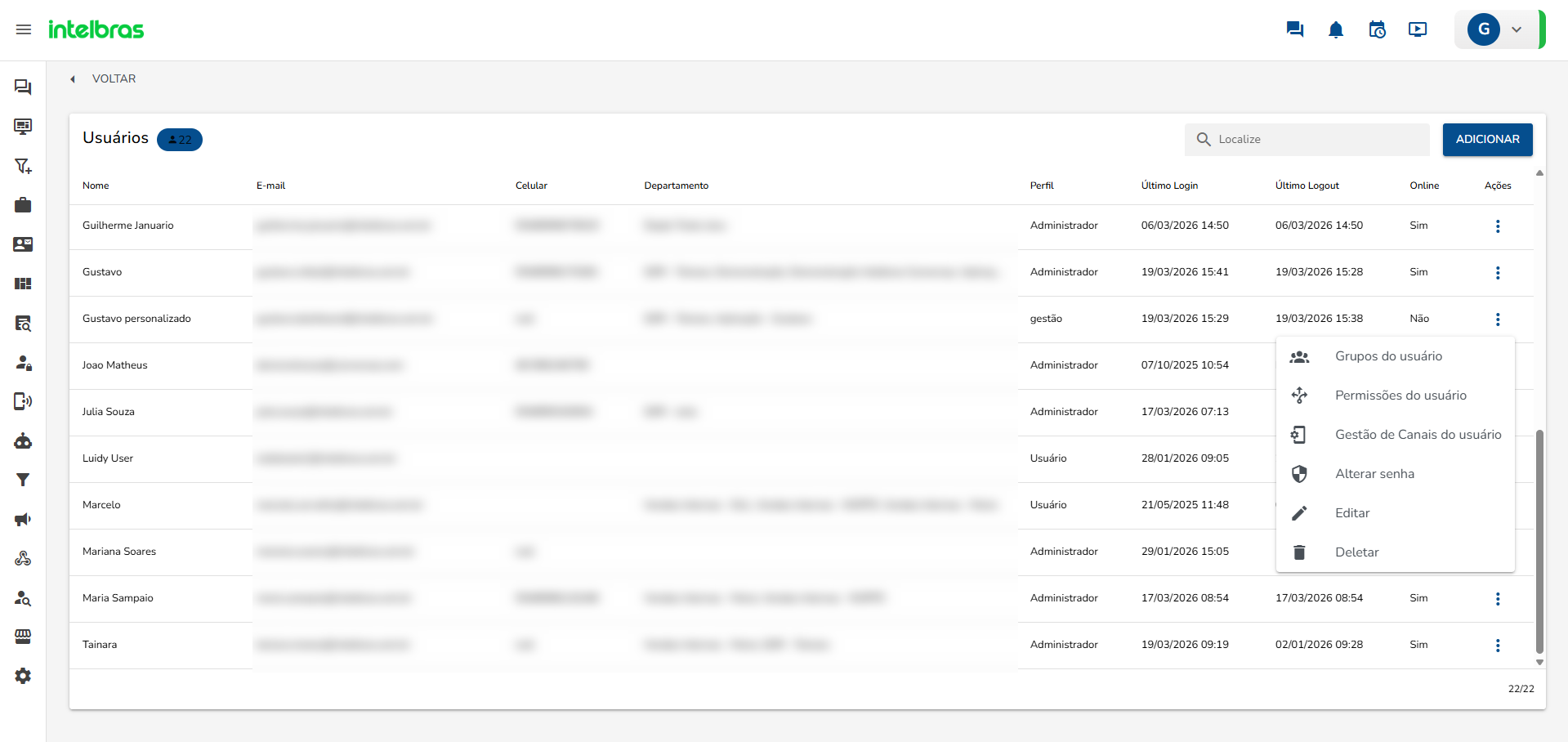Open webhook icon in sidebar

tap(23, 559)
